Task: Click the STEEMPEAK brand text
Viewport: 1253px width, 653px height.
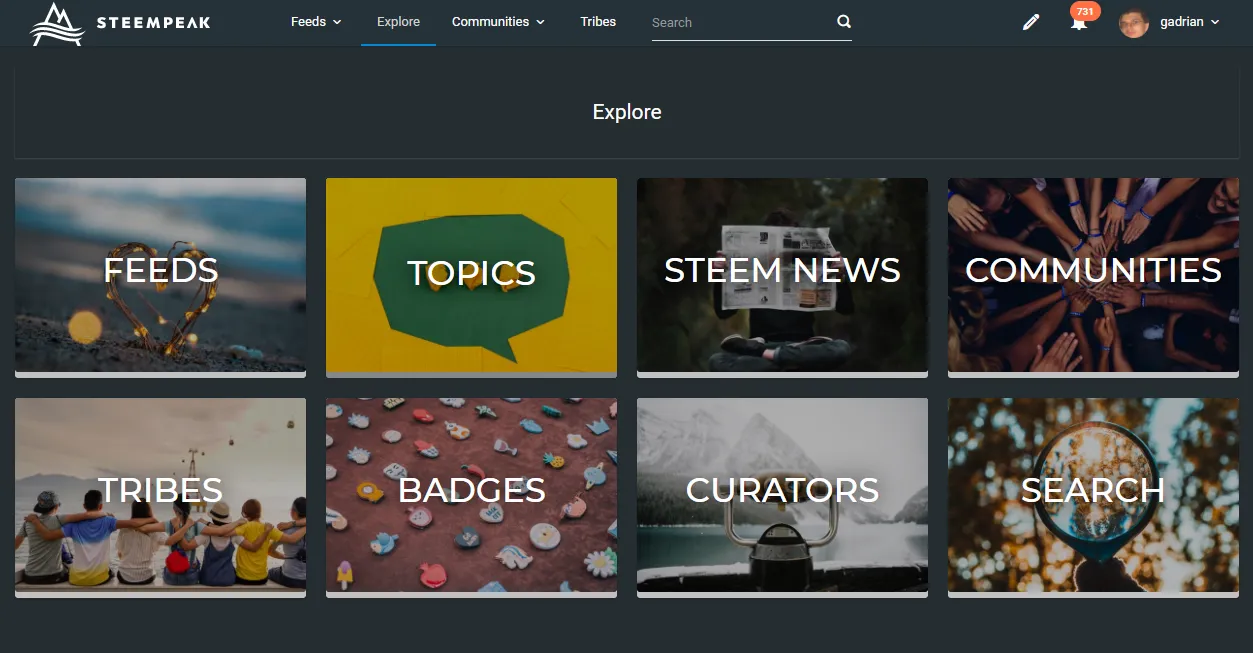Action: (153, 22)
